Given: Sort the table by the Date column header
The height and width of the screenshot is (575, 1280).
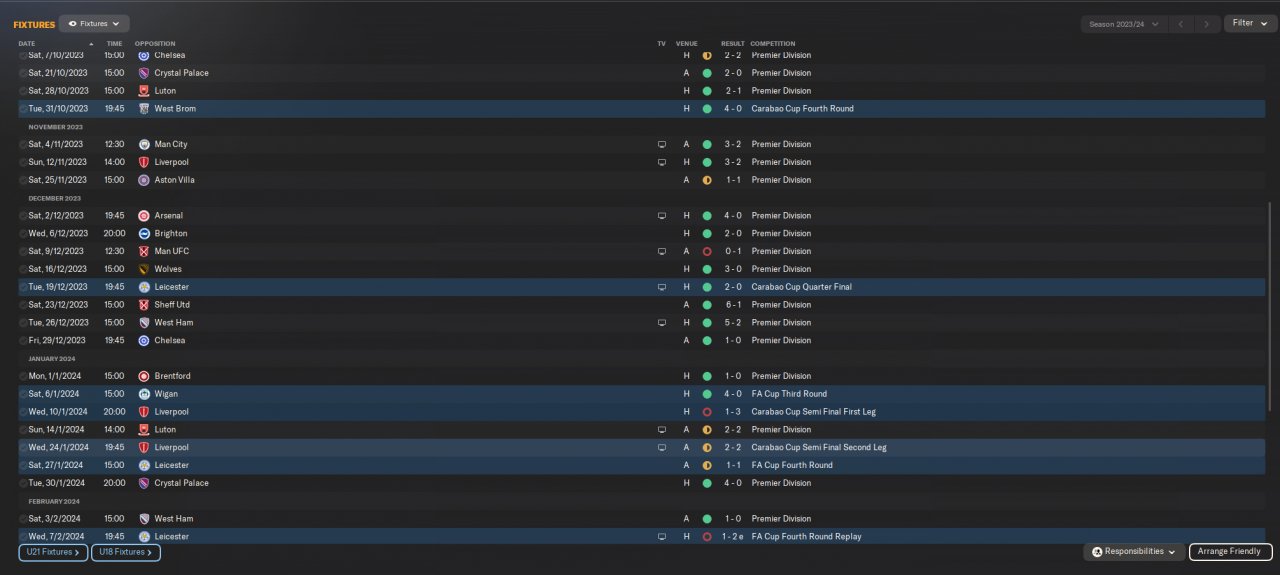Looking at the screenshot, I should tap(27, 44).
